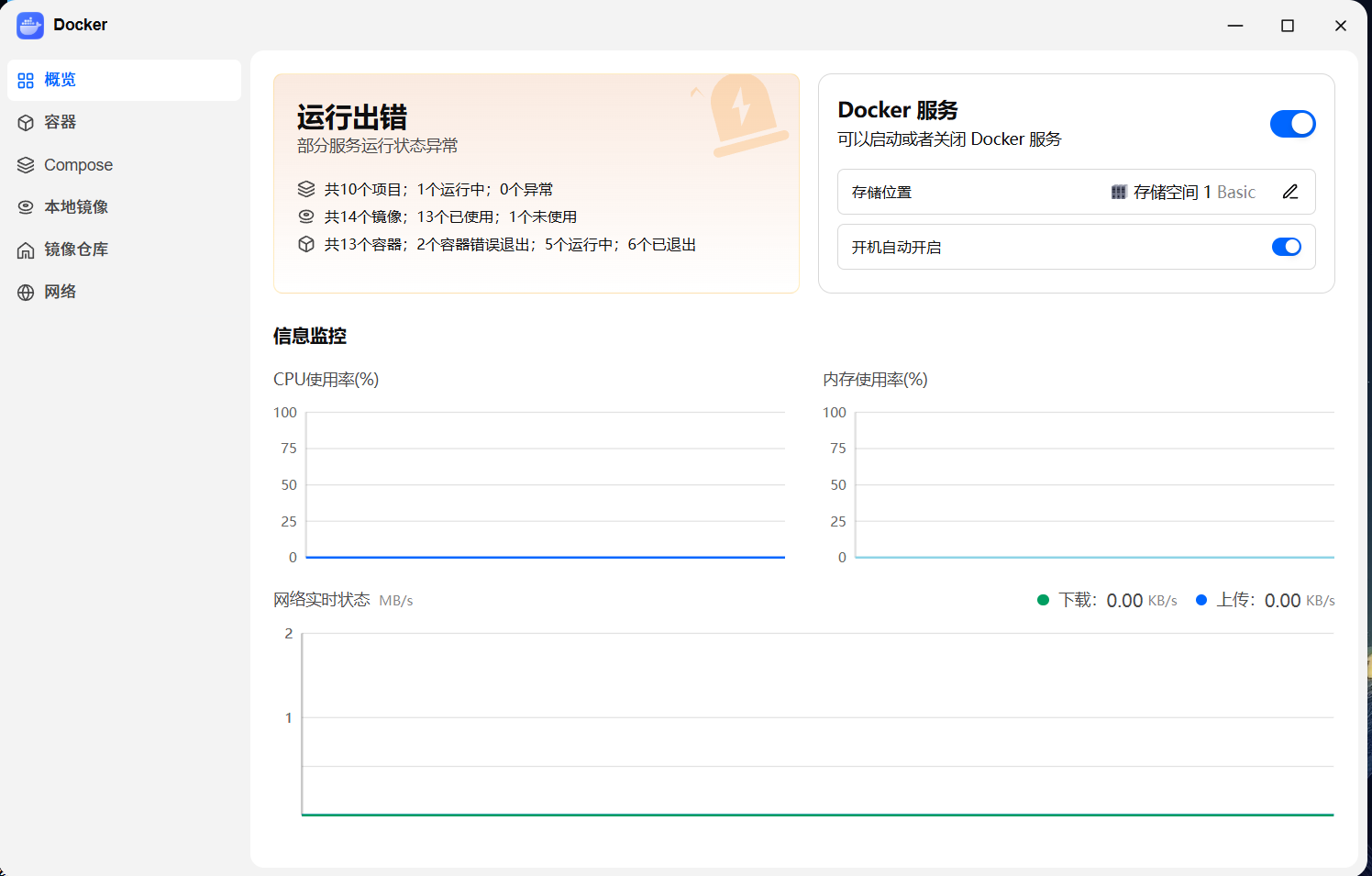The image size is (1372, 876).
Task: Click the CPU使用率(%) chart title
Action: click(326, 379)
